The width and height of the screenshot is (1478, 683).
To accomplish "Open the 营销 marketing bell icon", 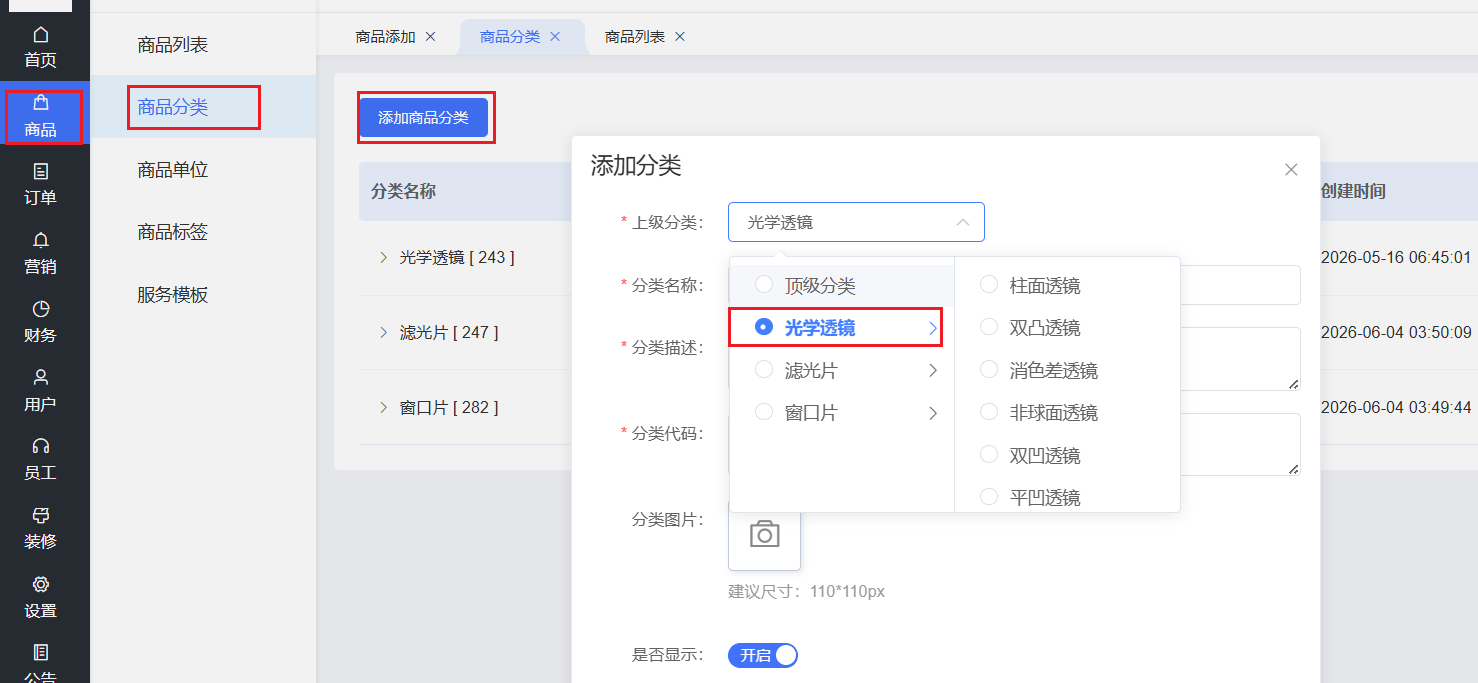I will [x=41, y=240].
